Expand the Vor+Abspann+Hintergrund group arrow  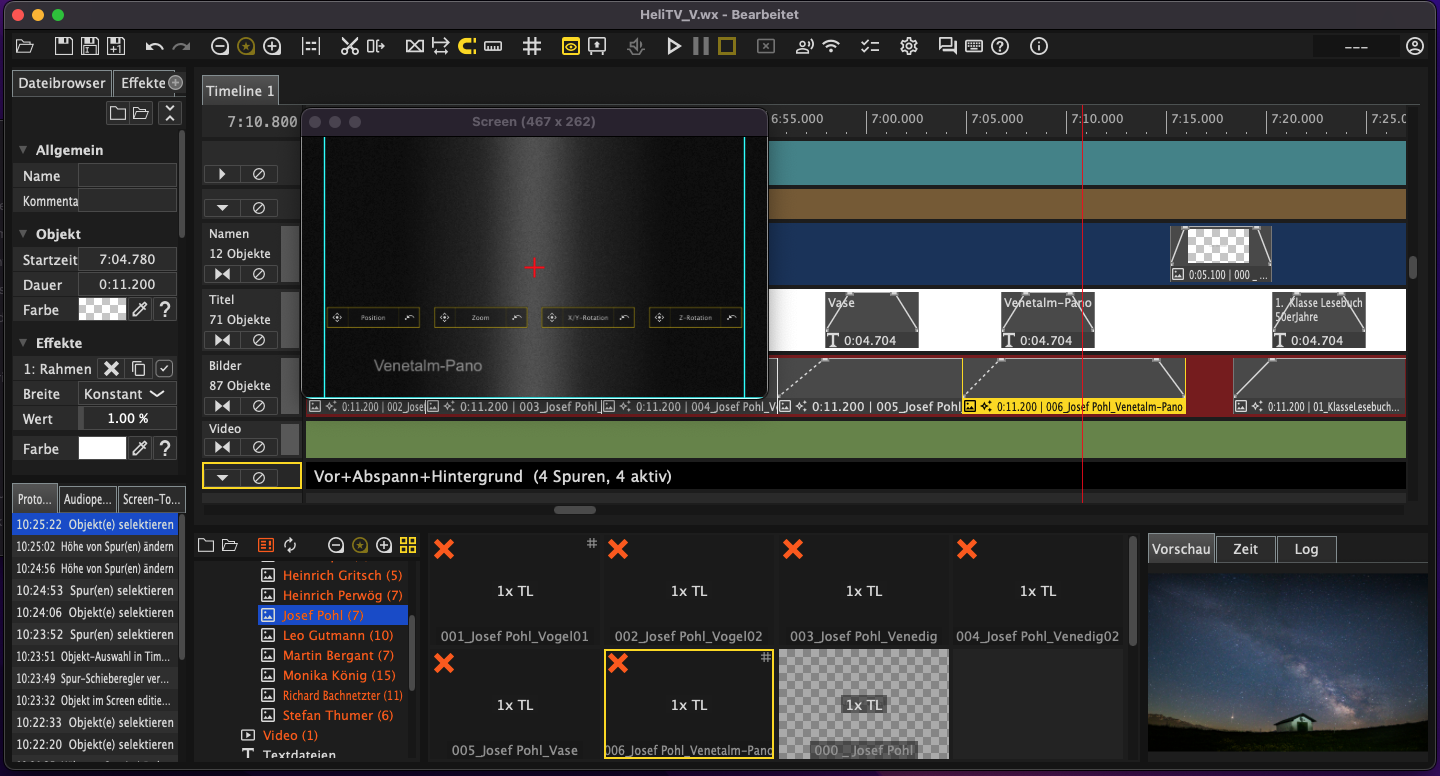[222, 478]
